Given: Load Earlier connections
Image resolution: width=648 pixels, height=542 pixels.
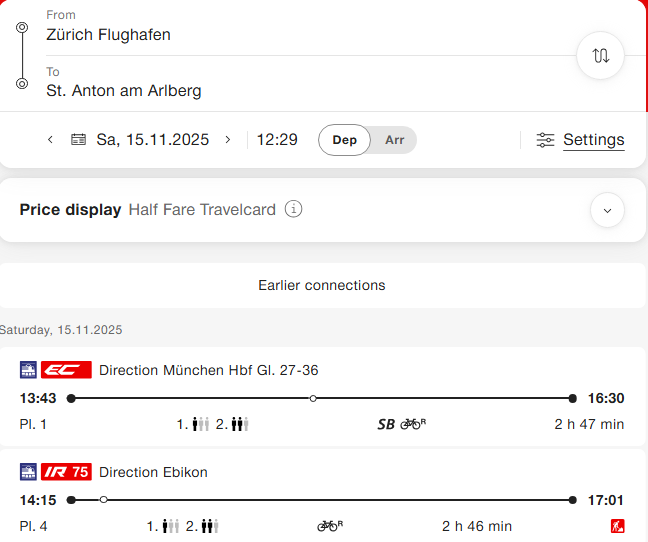Looking at the screenshot, I should coord(322,285).
